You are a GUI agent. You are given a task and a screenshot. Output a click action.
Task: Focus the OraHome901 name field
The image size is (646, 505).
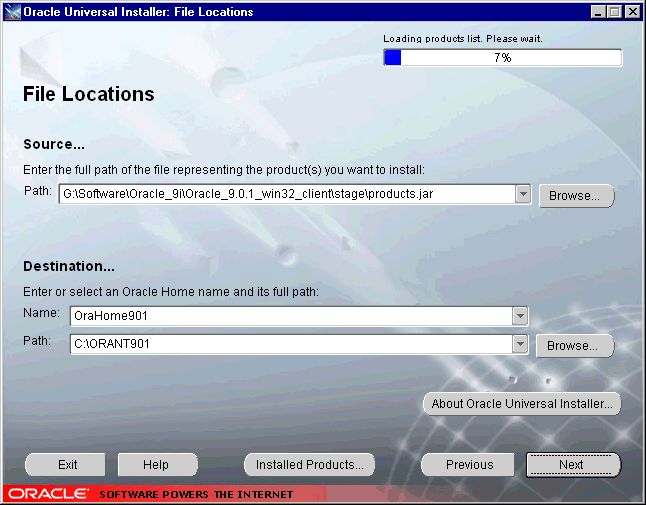(x=291, y=316)
